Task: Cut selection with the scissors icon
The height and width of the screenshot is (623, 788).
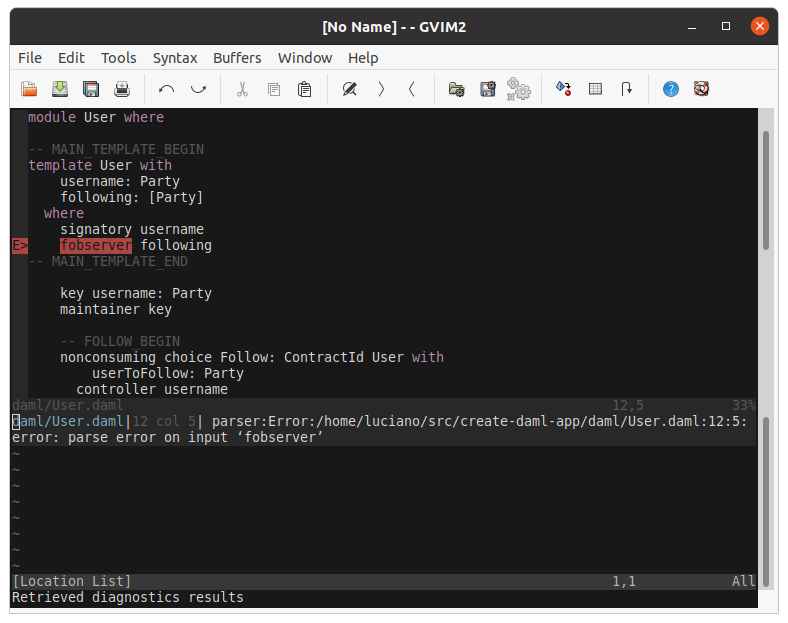Action: point(242,89)
